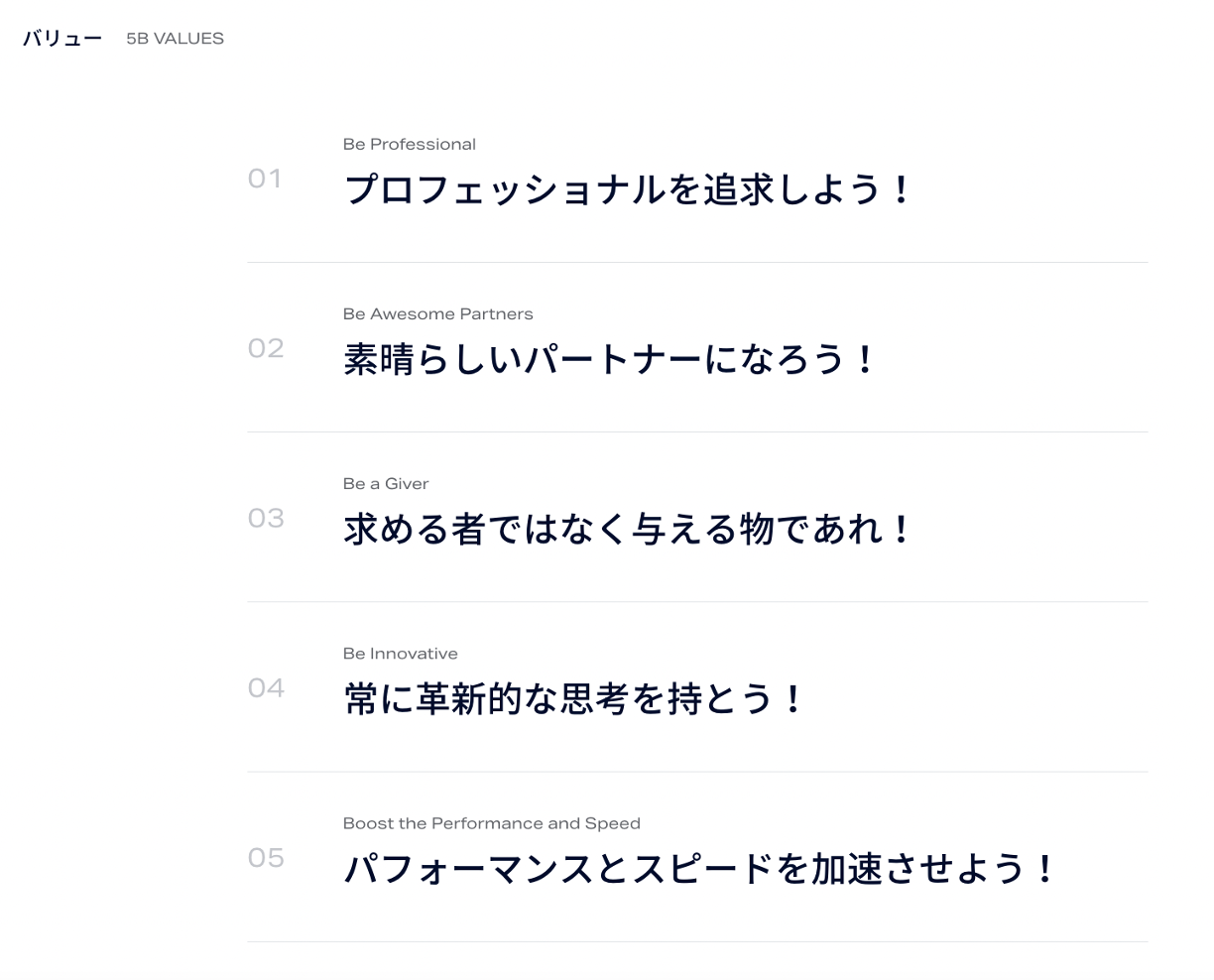Viewport: 1214px width, 980px height.
Task: Click the Be a Giver subtitle
Action: point(386,483)
